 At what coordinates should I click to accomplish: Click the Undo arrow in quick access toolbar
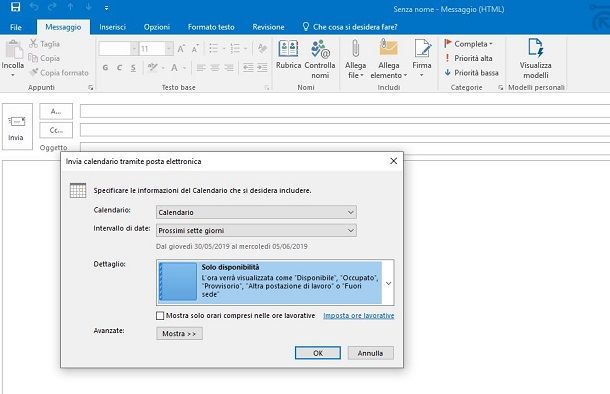(x=34, y=7)
